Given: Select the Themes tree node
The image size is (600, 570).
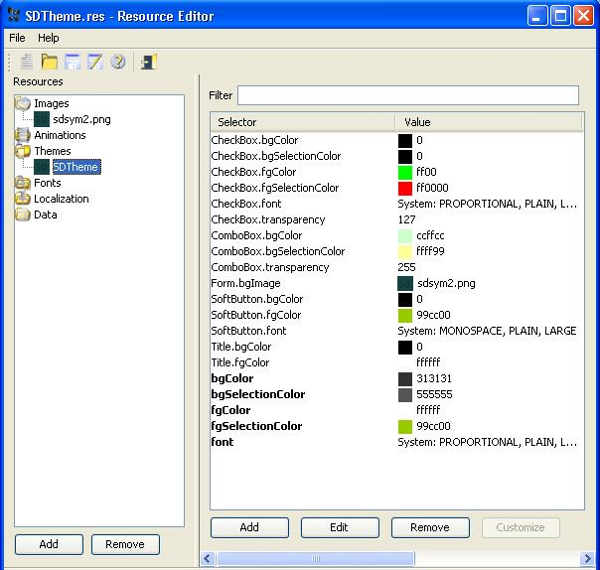Looking at the screenshot, I should coord(52,151).
